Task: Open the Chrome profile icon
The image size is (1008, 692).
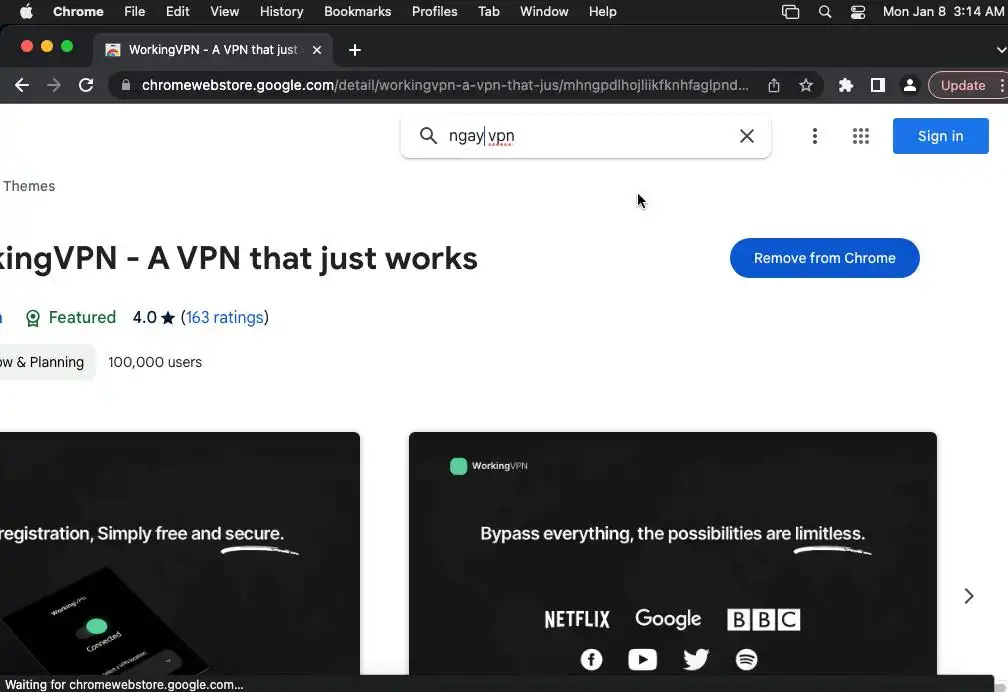Action: point(910,85)
